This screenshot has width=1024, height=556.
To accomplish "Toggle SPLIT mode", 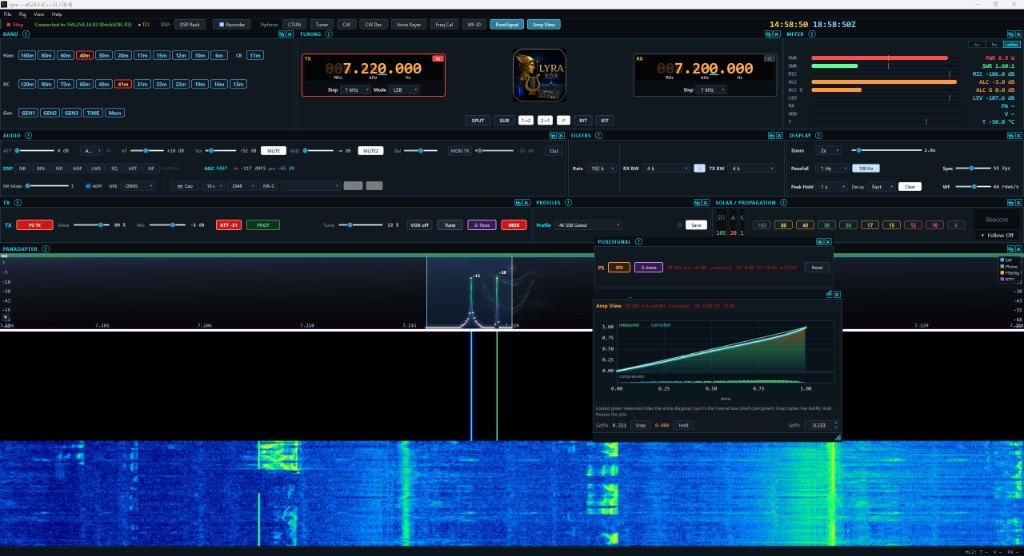I will [478, 120].
